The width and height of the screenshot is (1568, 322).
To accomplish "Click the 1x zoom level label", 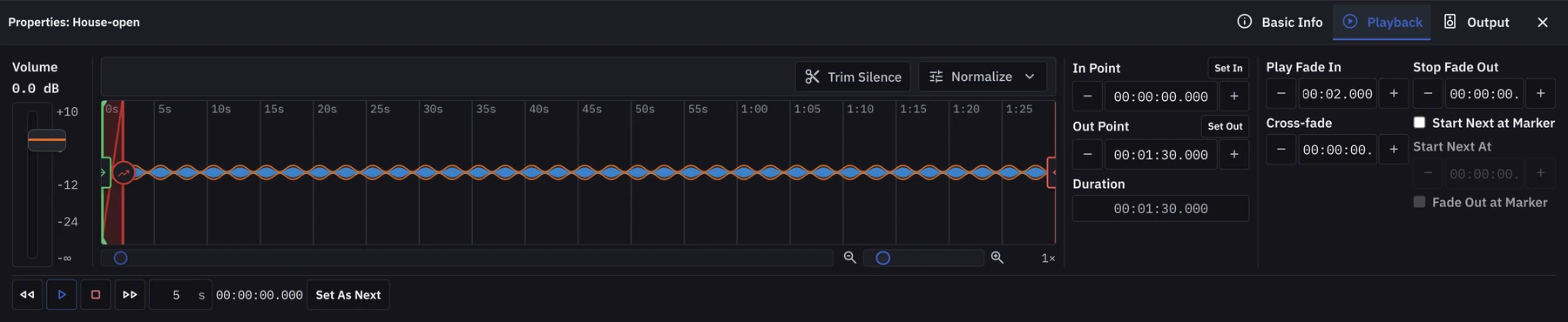I will [x=1048, y=258].
